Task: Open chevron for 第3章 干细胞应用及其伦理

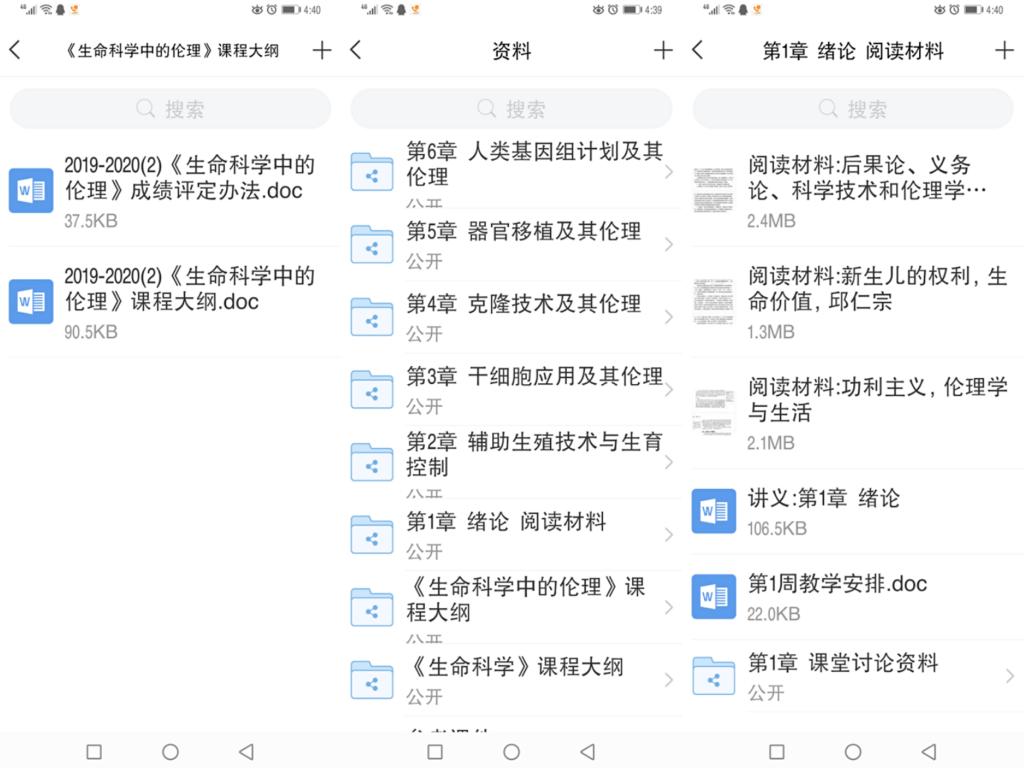Action: (668, 390)
